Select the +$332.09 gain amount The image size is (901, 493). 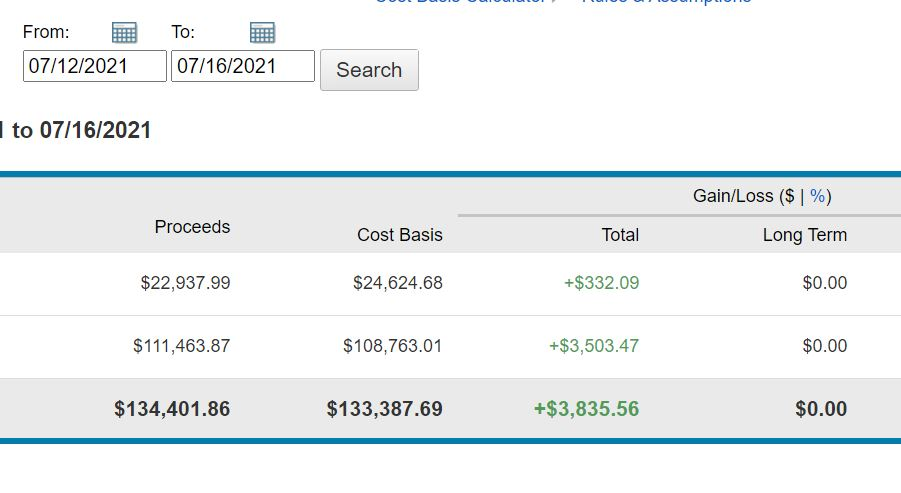pos(601,283)
